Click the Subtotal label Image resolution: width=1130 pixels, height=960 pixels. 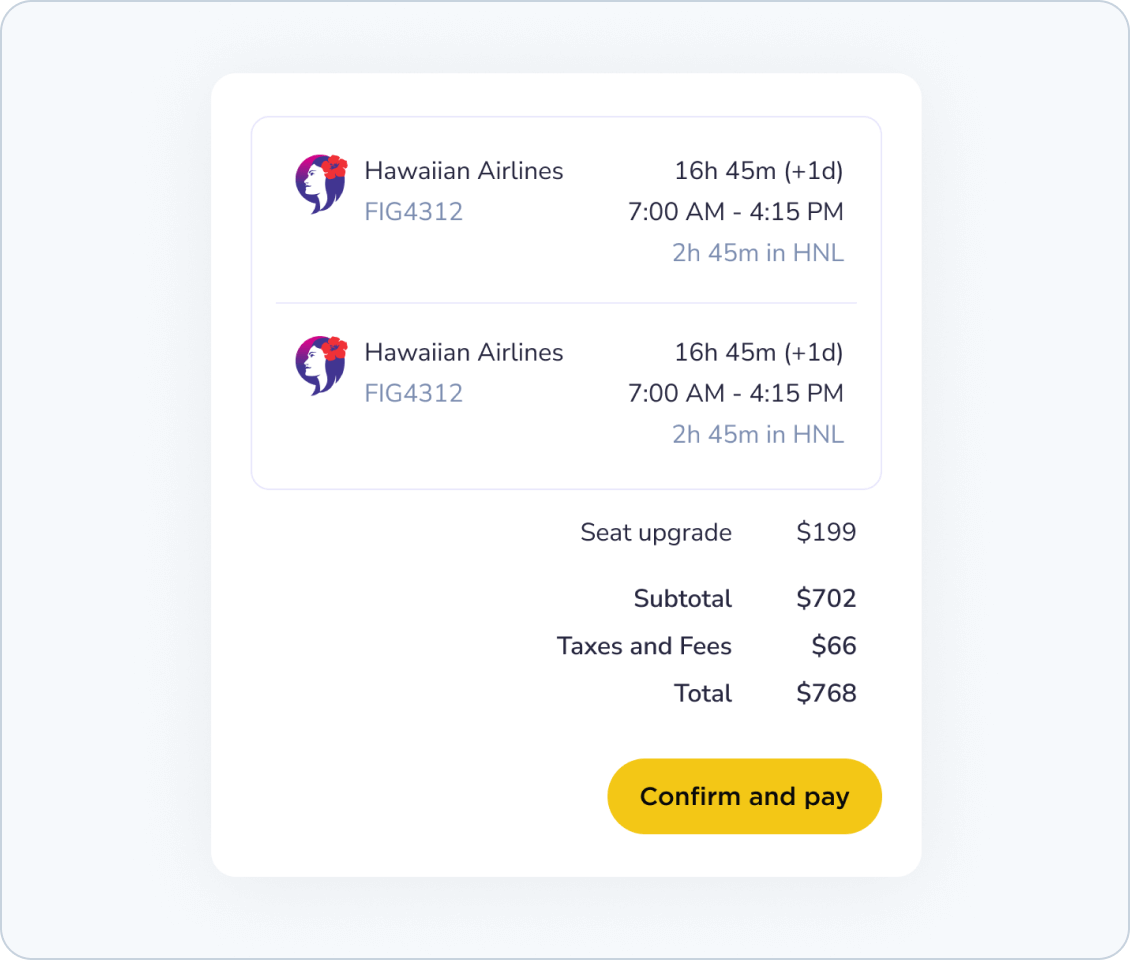tap(682, 598)
